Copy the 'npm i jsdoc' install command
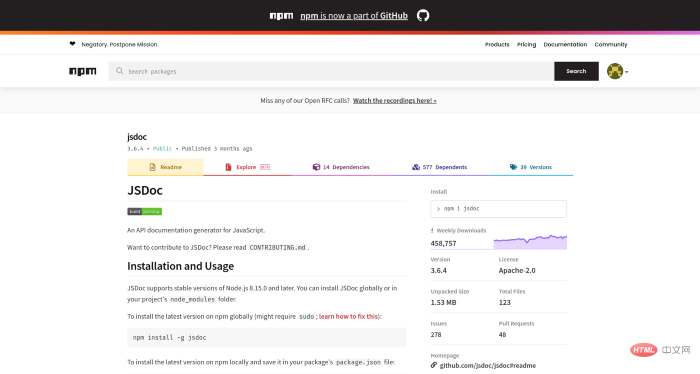The width and height of the screenshot is (700, 374). tap(499, 209)
